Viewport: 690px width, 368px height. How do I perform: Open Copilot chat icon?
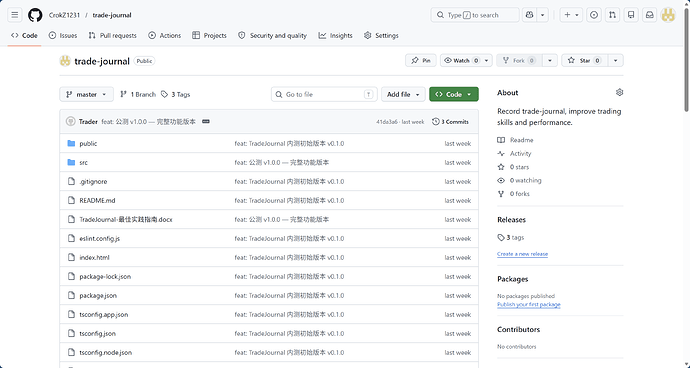(x=529, y=15)
